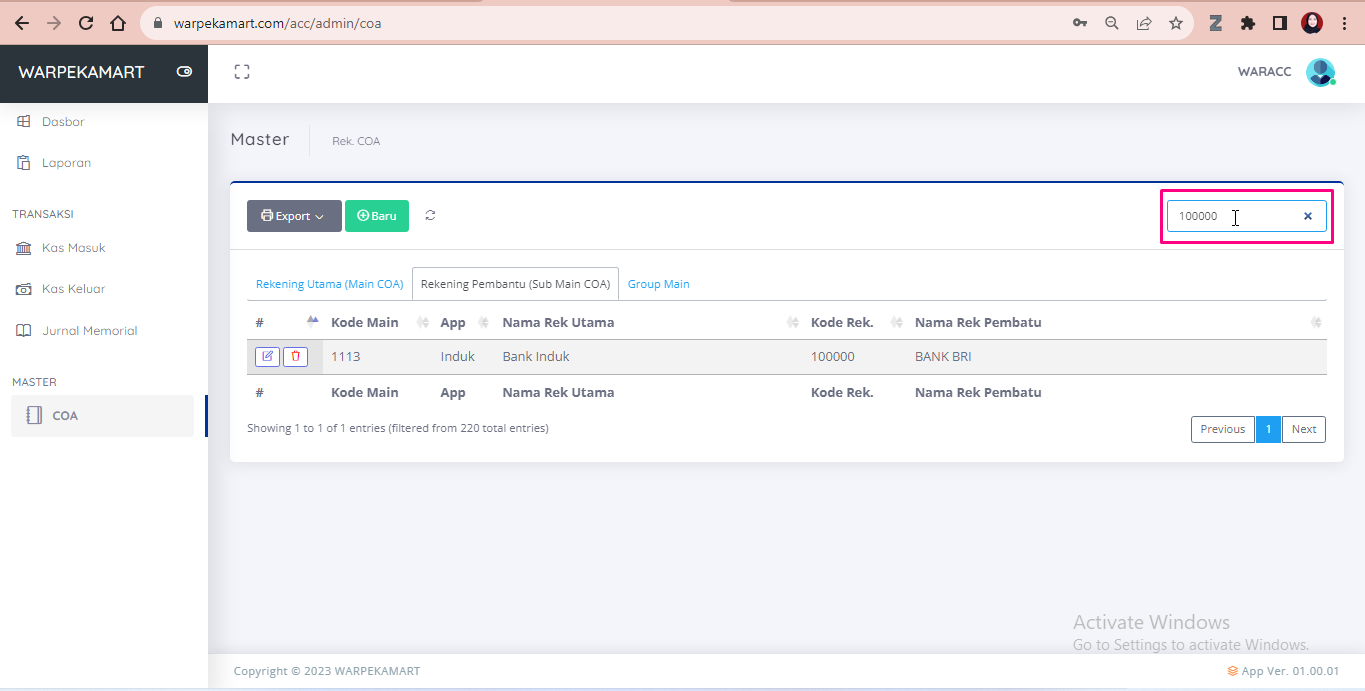Click the zoom magnifier icon in address bar
Image resolution: width=1365 pixels, height=691 pixels.
(x=1112, y=23)
